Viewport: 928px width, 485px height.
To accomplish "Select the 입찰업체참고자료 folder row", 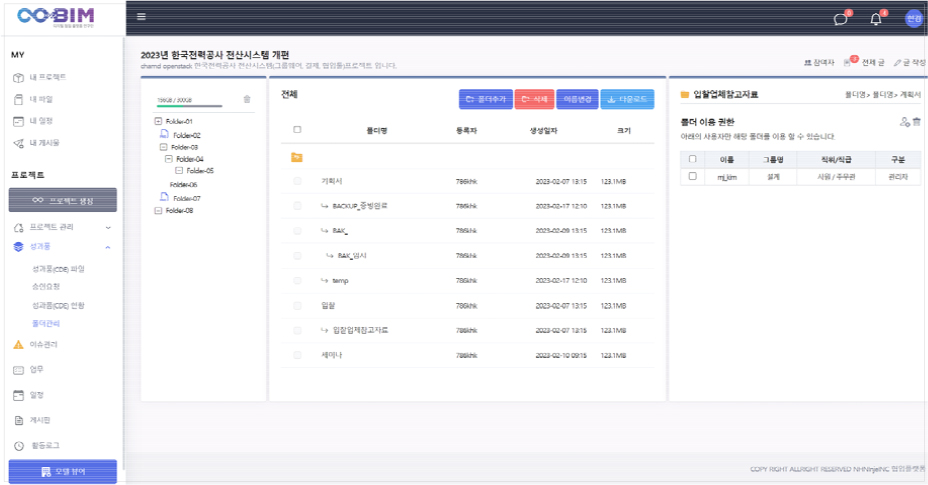I will point(468,330).
